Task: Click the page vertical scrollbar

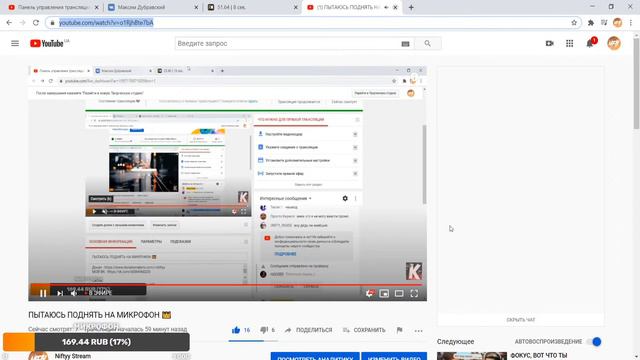Action: tap(636, 82)
